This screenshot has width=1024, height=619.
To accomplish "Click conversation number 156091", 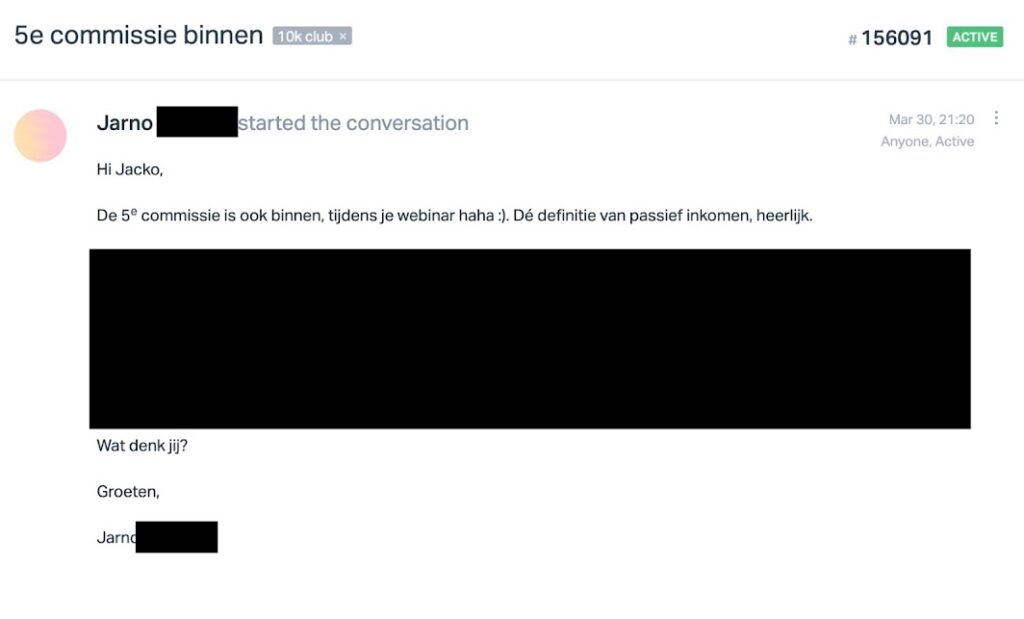I will [x=896, y=38].
